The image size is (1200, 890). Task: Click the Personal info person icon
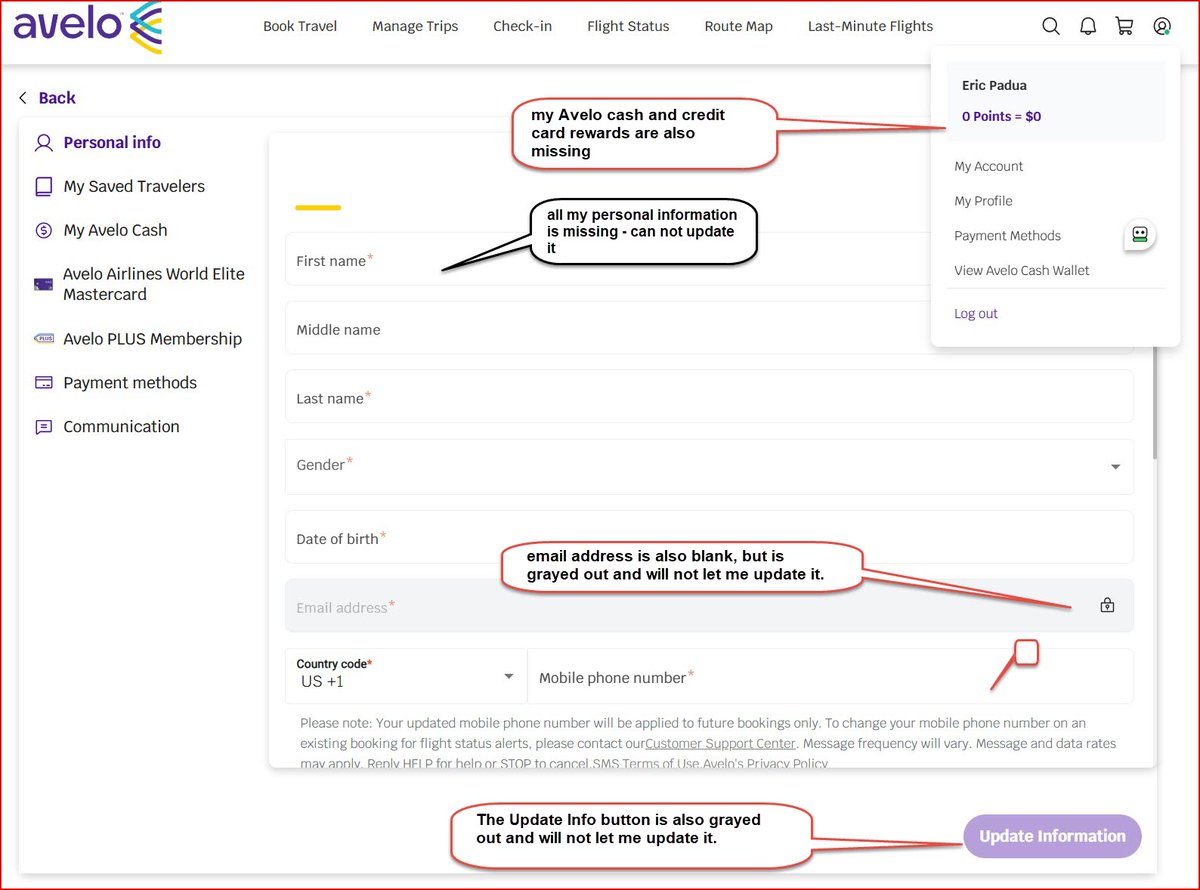(43, 143)
